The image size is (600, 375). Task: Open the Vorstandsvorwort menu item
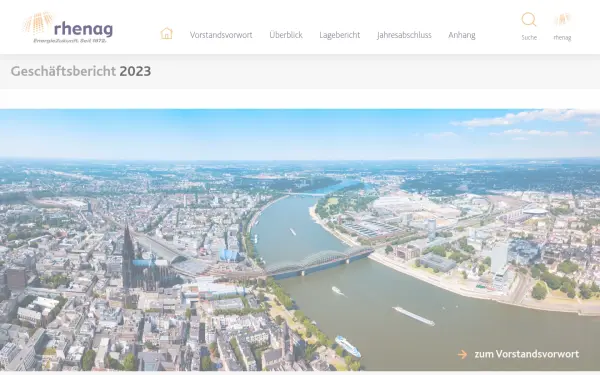pos(221,35)
